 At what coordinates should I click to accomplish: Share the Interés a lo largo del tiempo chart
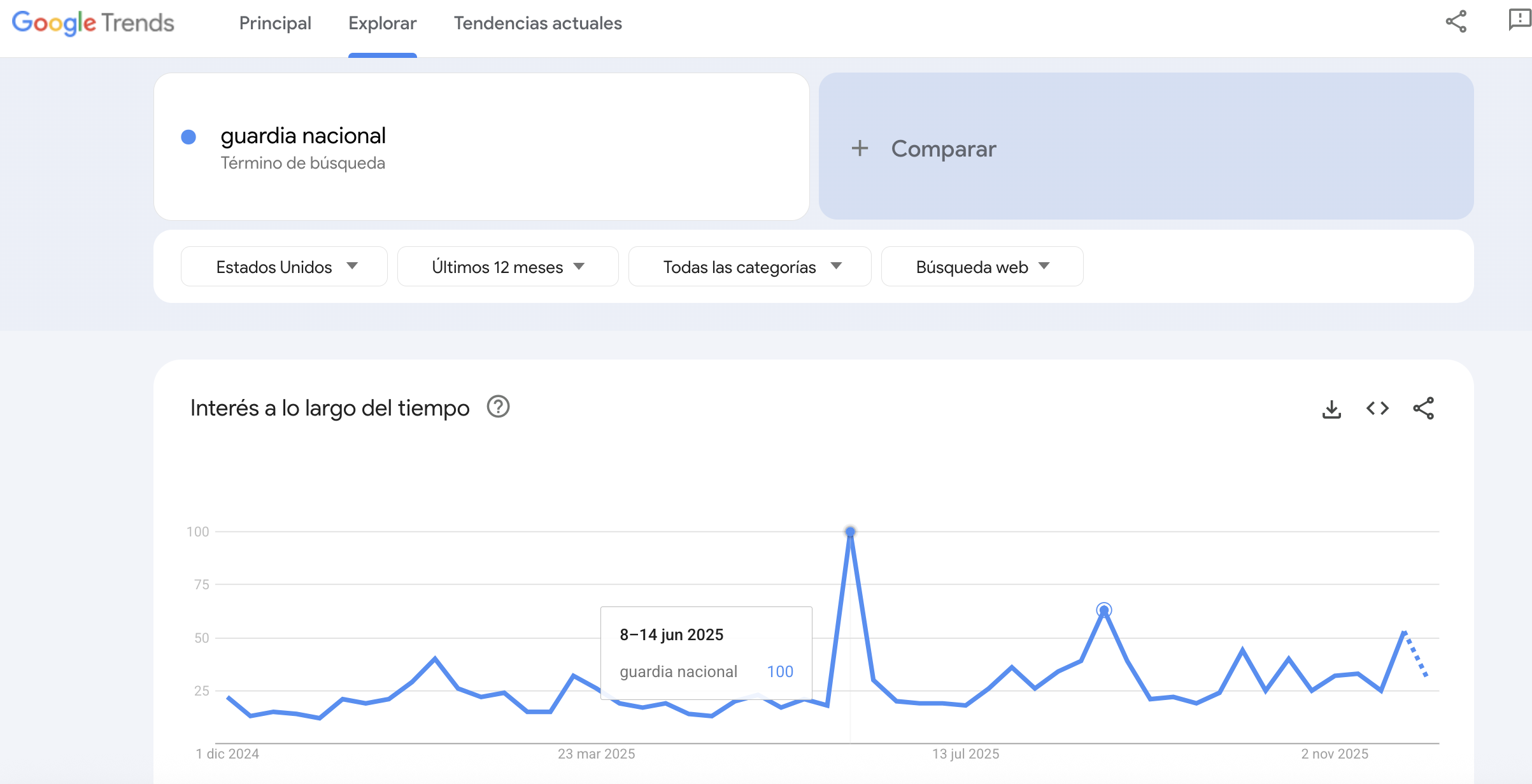tap(1424, 409)
